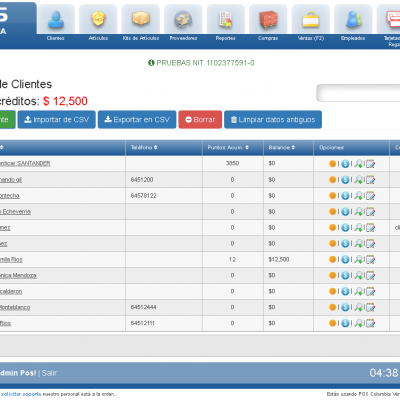Click the Clientes menu label
Viewport: 400px width, 400px height.
click(x=56, y=38)
